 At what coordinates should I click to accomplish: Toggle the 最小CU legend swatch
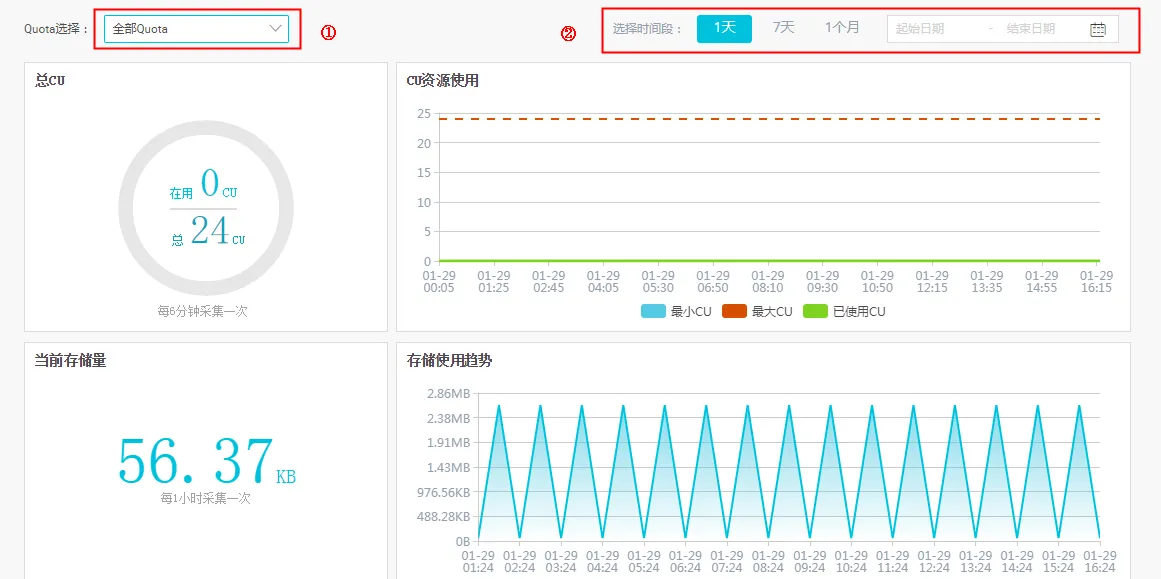click(x=653, y=312)
